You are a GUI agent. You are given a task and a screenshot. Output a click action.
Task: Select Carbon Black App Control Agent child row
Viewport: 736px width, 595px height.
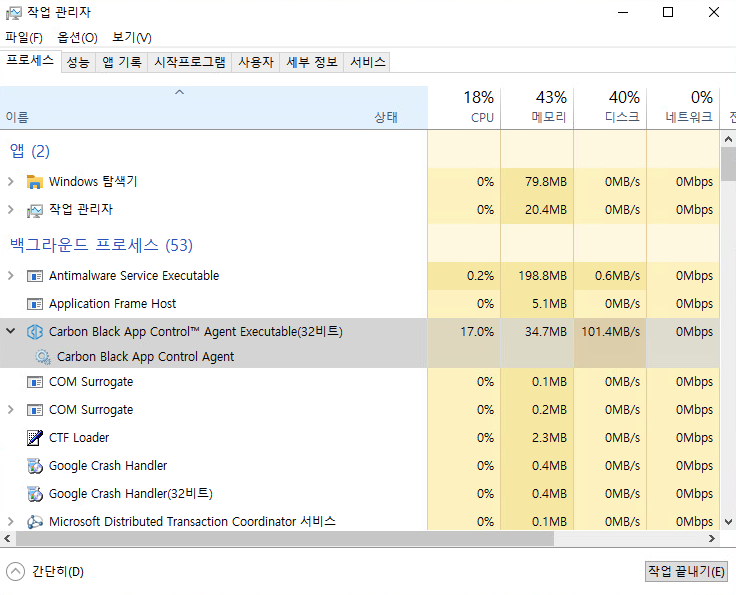tap(146, 357)
